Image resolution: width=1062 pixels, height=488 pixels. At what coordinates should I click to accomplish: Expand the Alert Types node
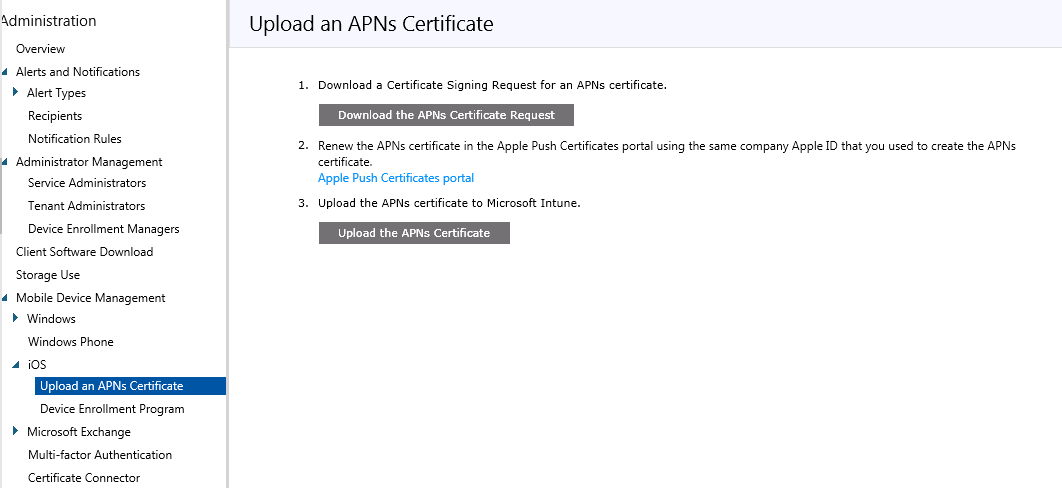(16, 92)
